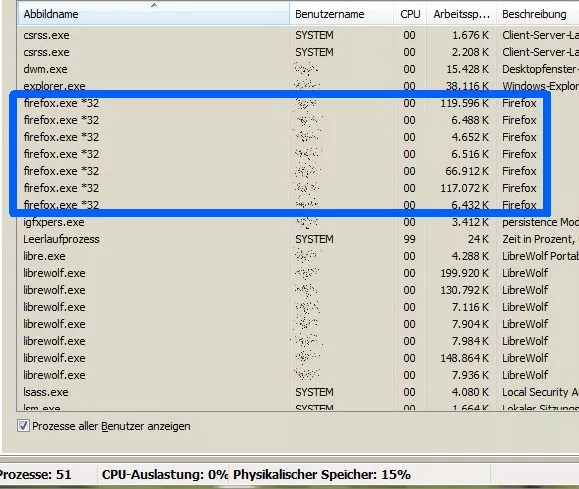The width and height of the screenshot is (579, 489).
Task: Select librewolf.exe using 7.936 K
Action: [x=298, y=375]
